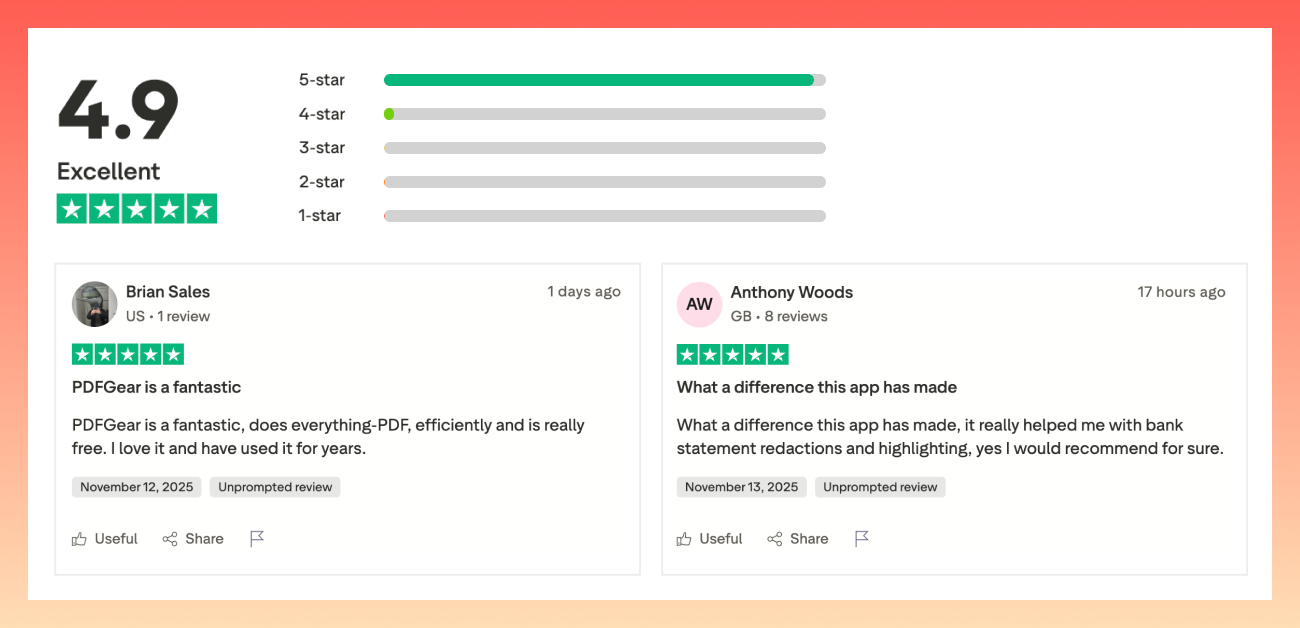
Task: Open 'What a difference this app has made' title
Action: click(816, 387)
